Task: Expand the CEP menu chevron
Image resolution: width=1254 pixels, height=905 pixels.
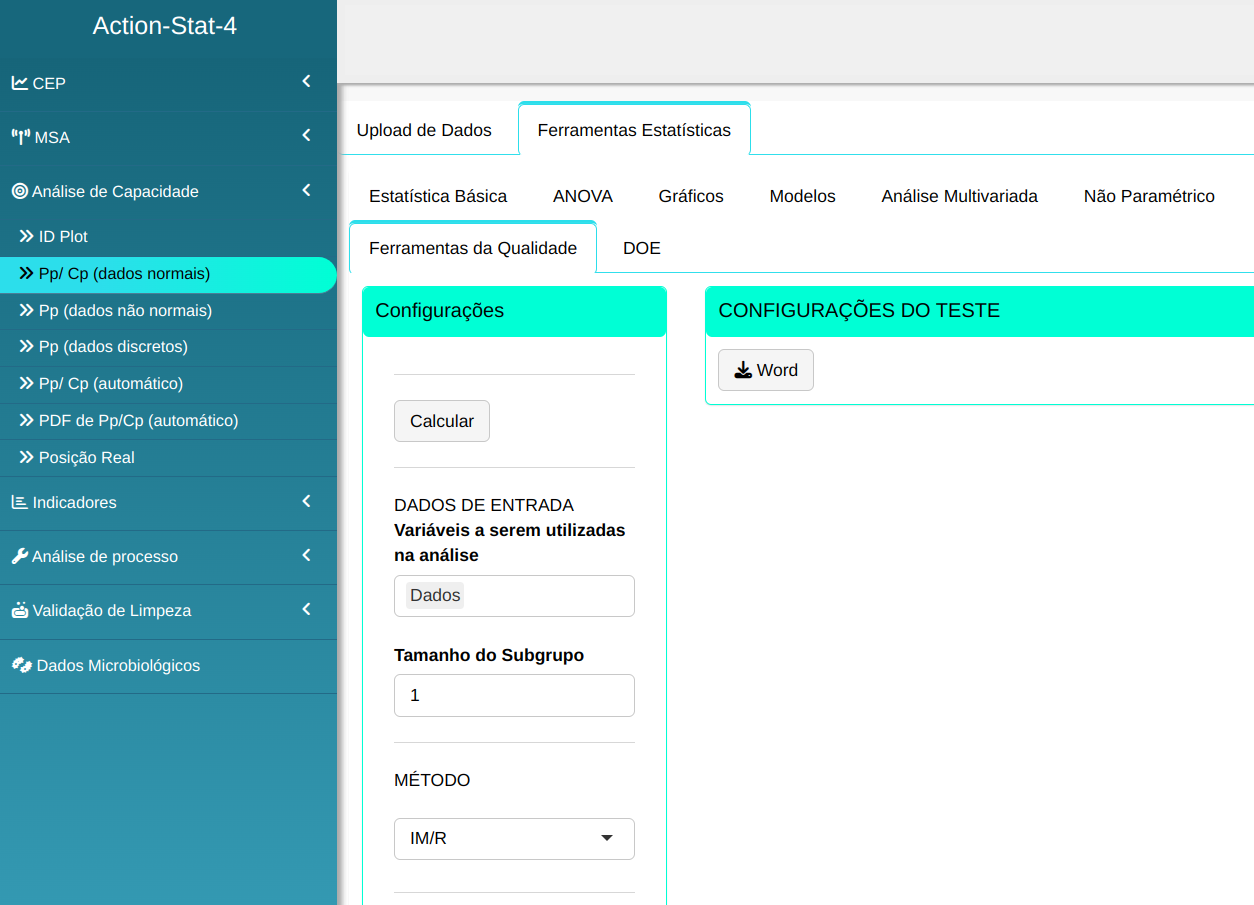Action: coord(307,82)
